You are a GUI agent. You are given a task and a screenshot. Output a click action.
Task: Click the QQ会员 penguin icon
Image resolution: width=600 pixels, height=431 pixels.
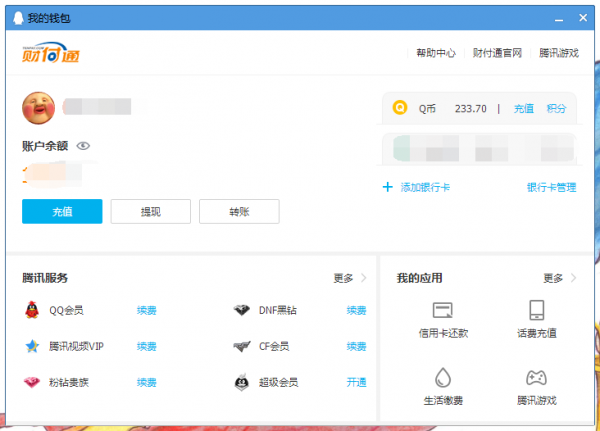[32, 310]
